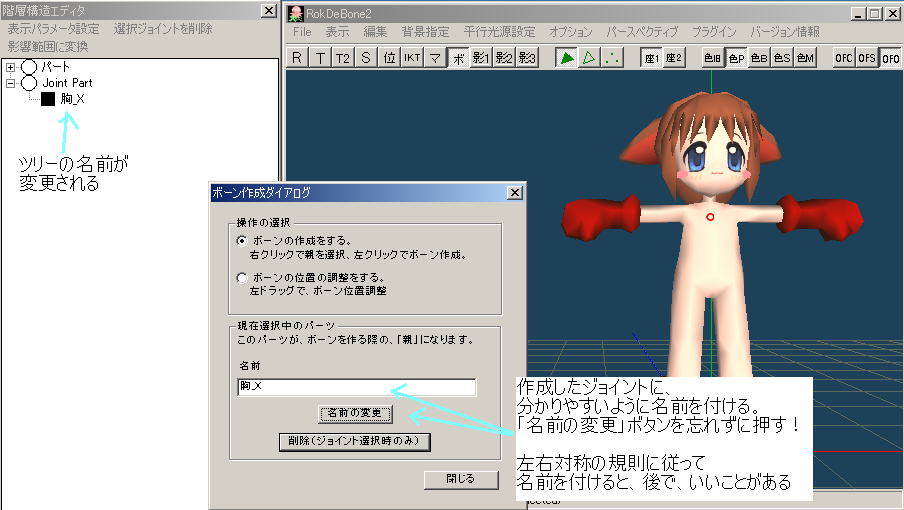Toggle the 色P color mode button
904x510 pixels.
tap(736, 58)
